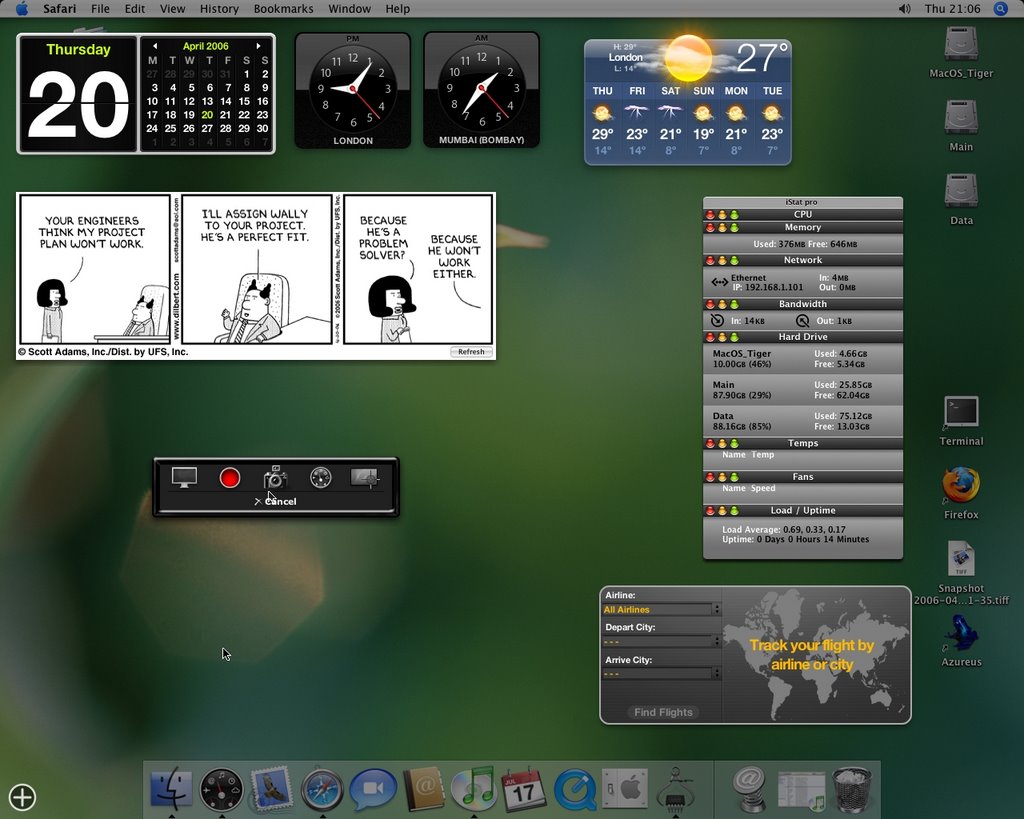Viewport: 1024px width, 819px height.
Task: Open Spotlight search in menu bar
Action: click(x=1000, y=8)
